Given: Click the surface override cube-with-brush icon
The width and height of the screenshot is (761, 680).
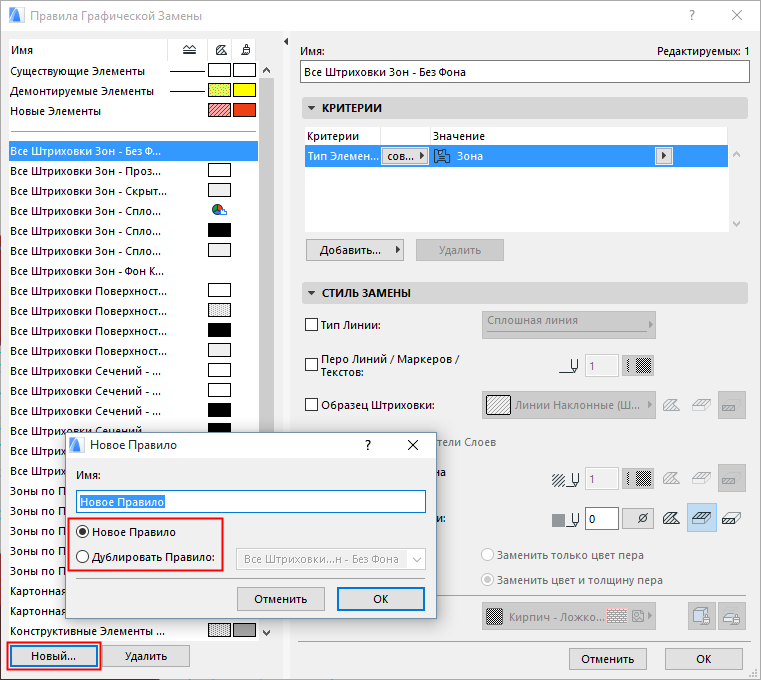Looking at the screenshot, I should pyautogui.click(x=701, y=616).
